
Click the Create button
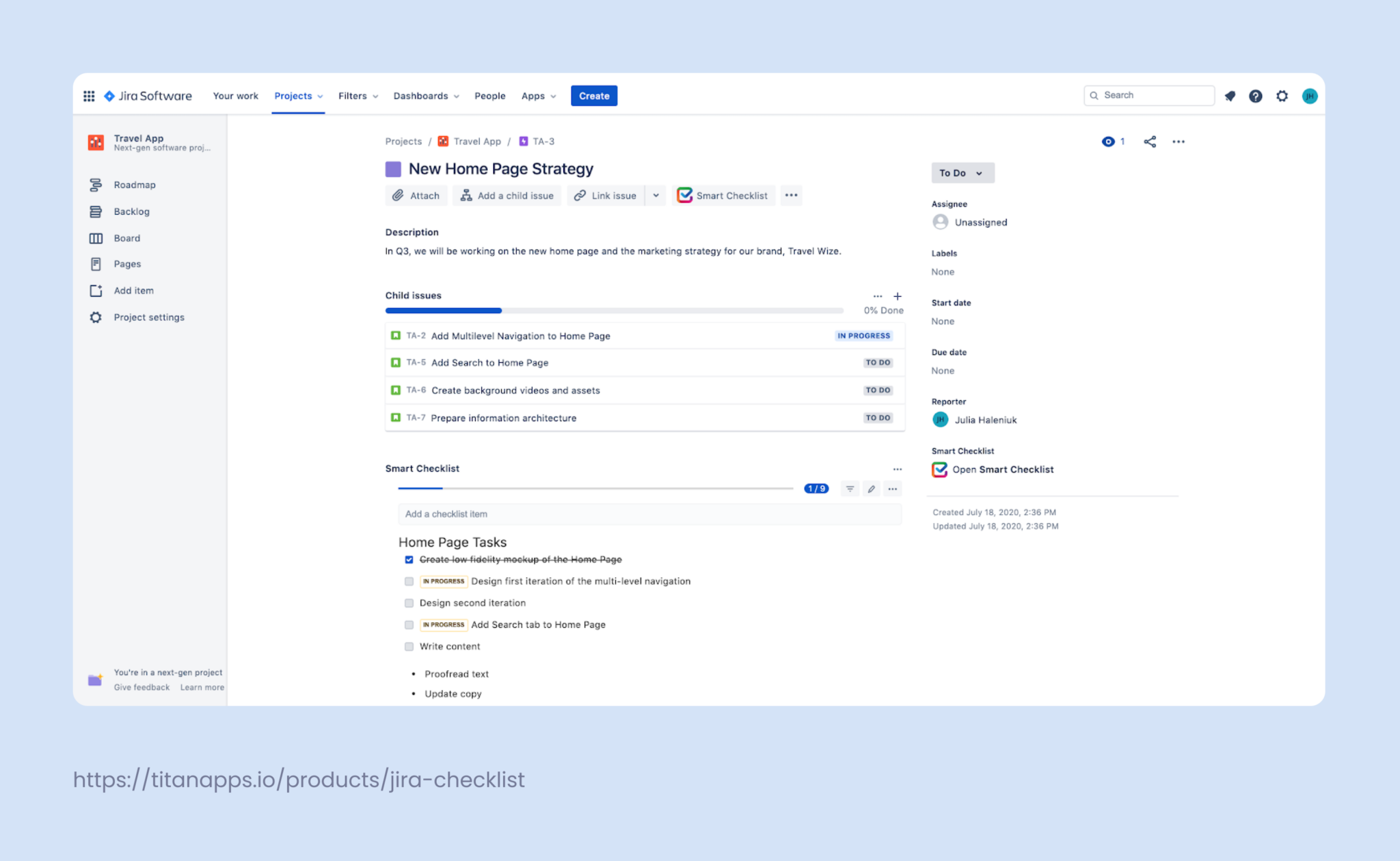click(x=593, y=96)
